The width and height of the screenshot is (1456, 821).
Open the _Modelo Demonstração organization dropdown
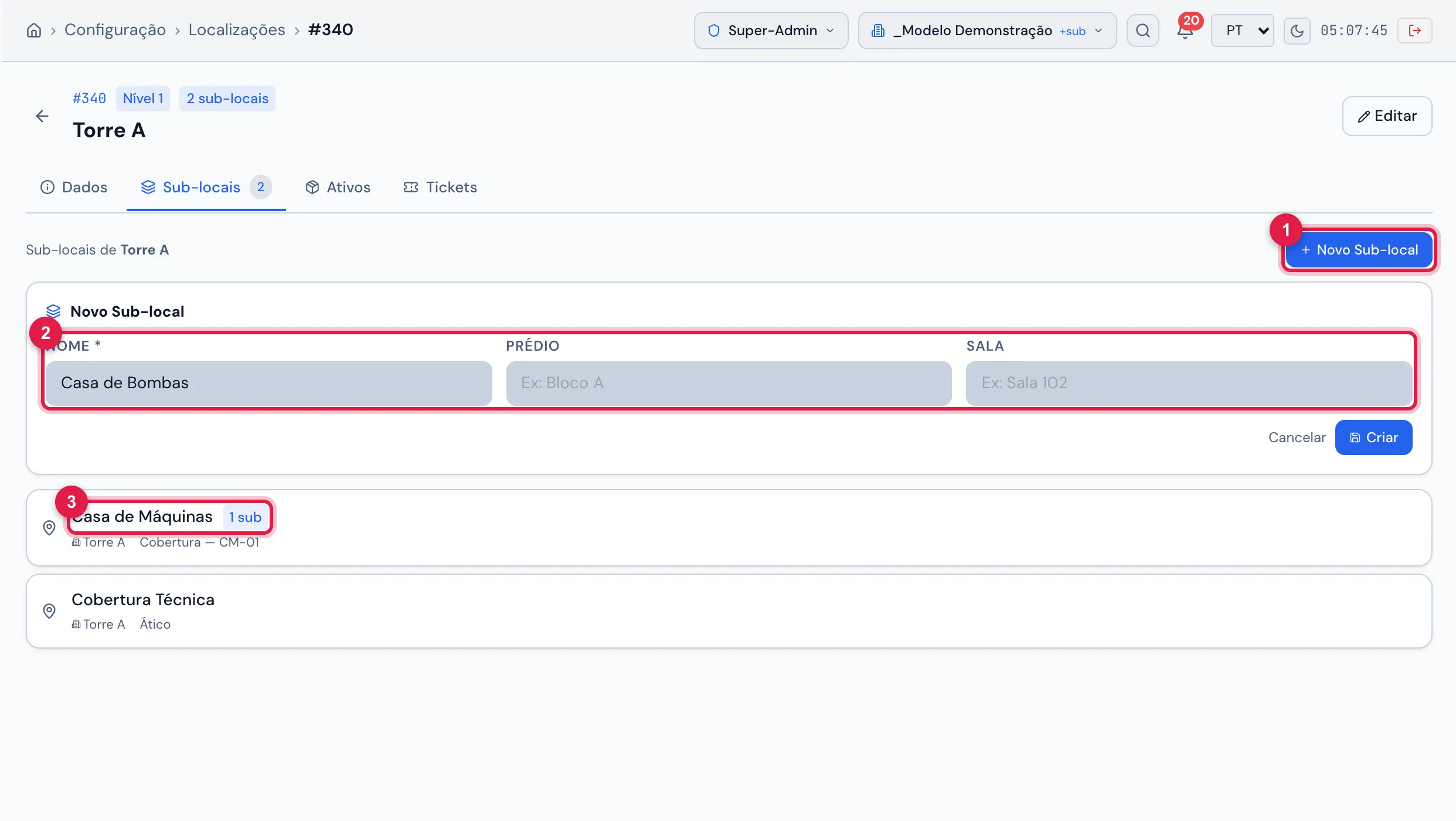(x=987, y=30)
